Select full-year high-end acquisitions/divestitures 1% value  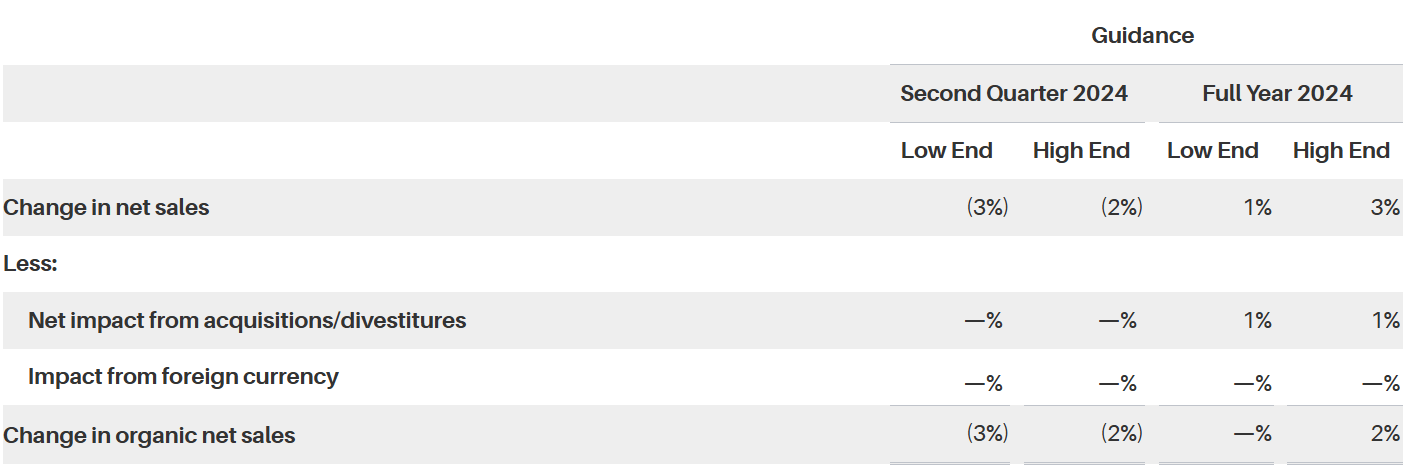pos(1385,321)
